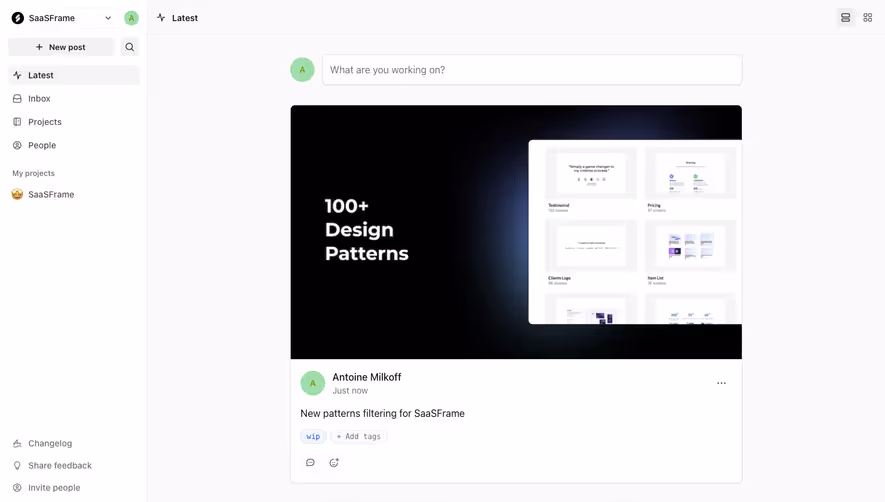Viewport: 885px width, 502px height.
Task: Click the SaaSFrame workspace logo icon
Action: point(18,18)
